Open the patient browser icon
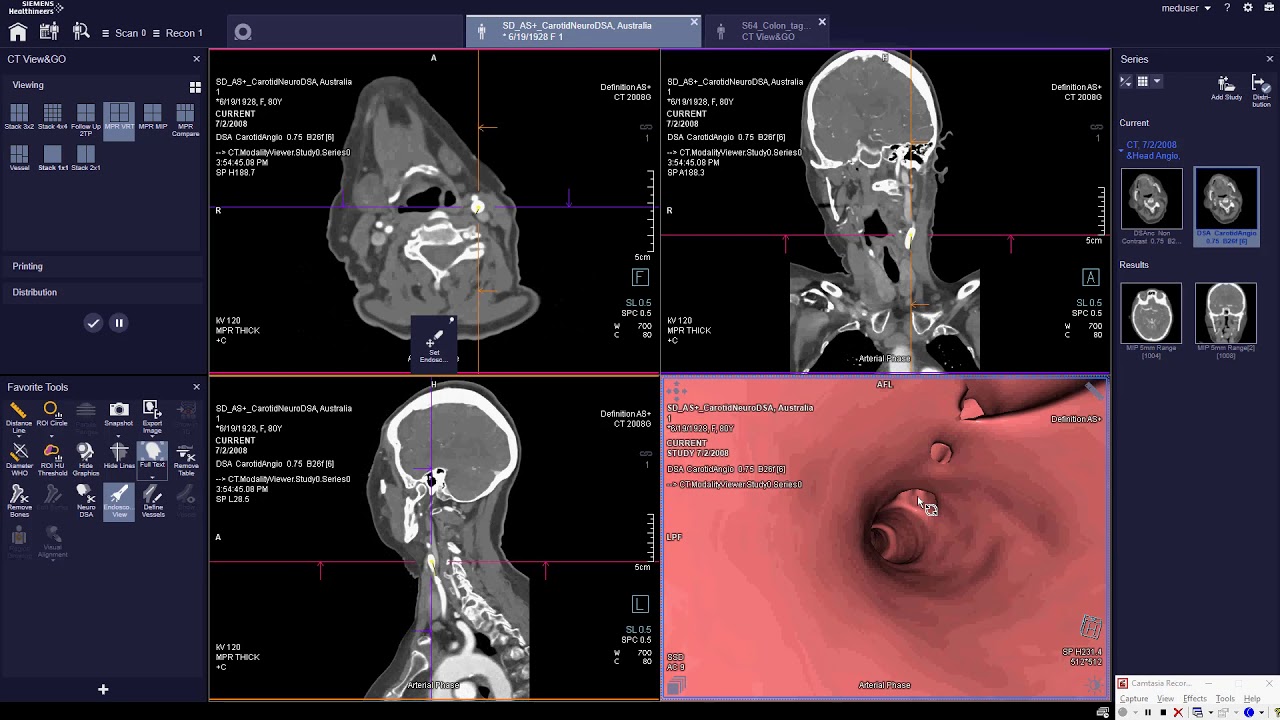The height and width of the screenshot is (720, 1280). click(x=50, y=33)
